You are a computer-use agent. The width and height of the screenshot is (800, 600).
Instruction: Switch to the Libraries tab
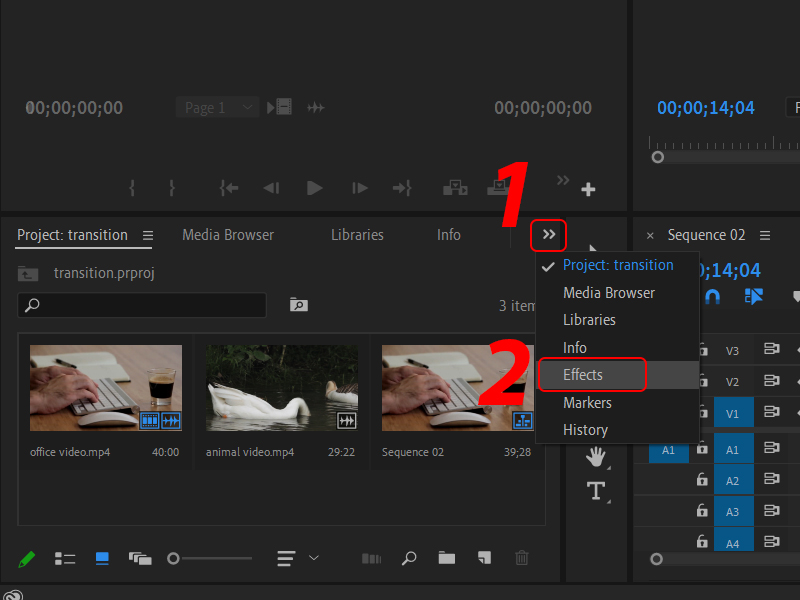coord(357,235)
